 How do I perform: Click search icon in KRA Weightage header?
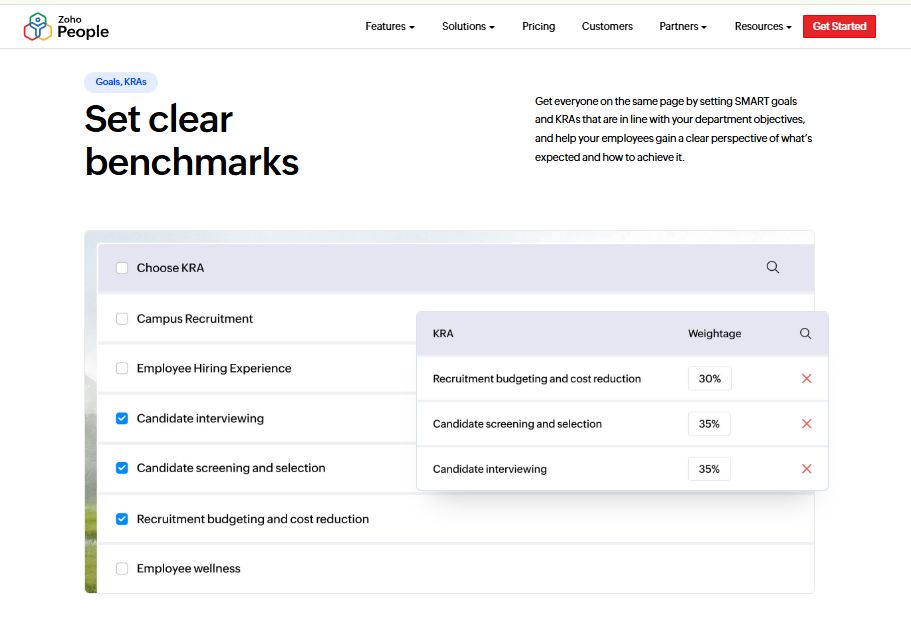(x=805, y=333)
